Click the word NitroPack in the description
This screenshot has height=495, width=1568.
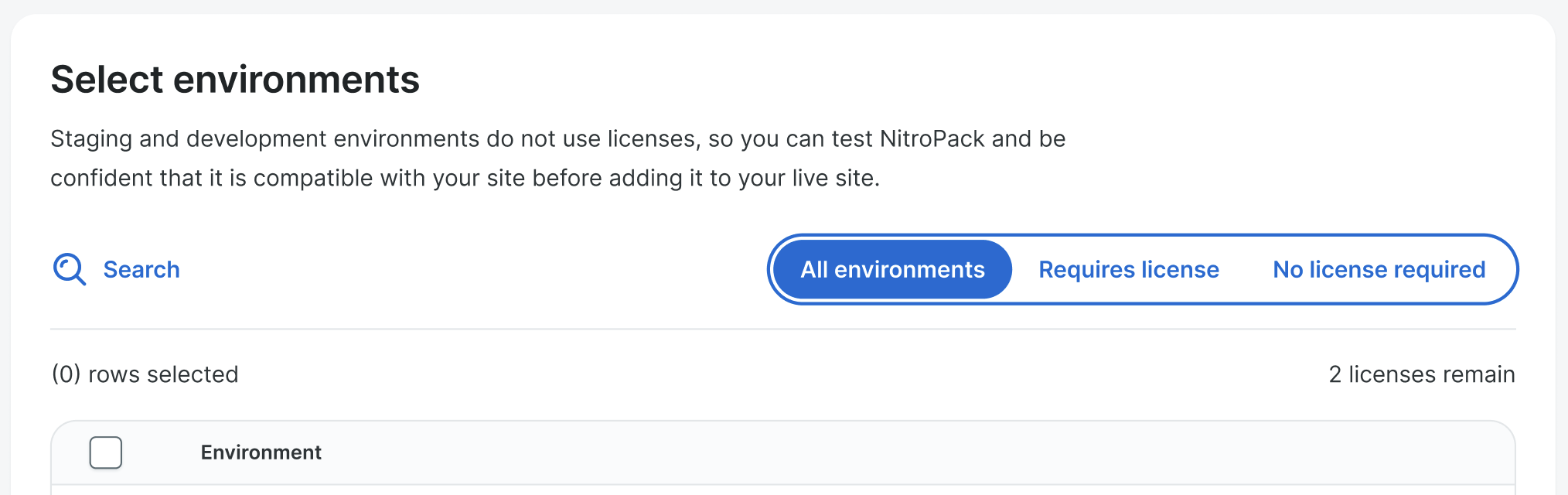[932, 139]
